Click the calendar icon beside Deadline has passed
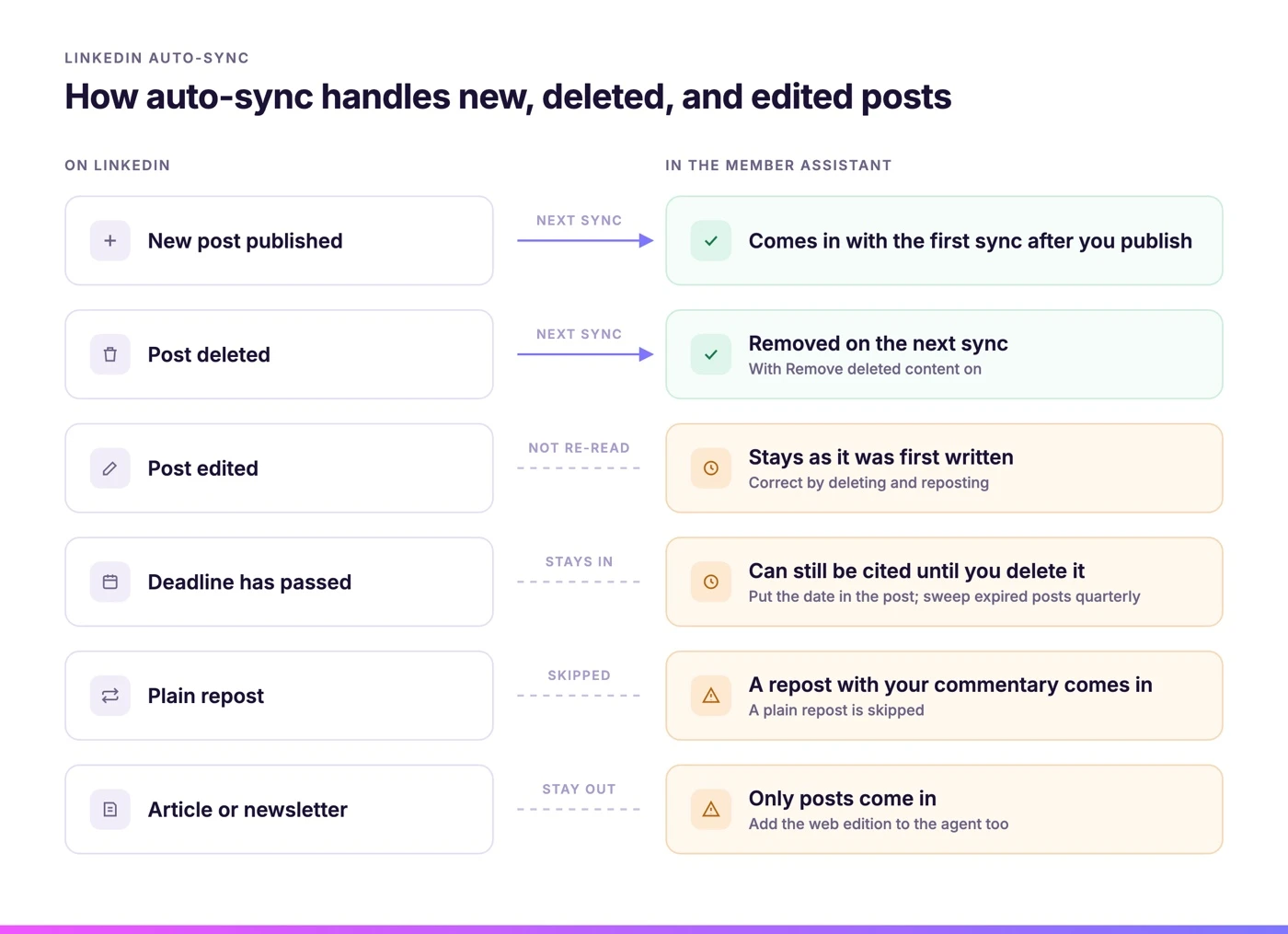 click(109, 582)
